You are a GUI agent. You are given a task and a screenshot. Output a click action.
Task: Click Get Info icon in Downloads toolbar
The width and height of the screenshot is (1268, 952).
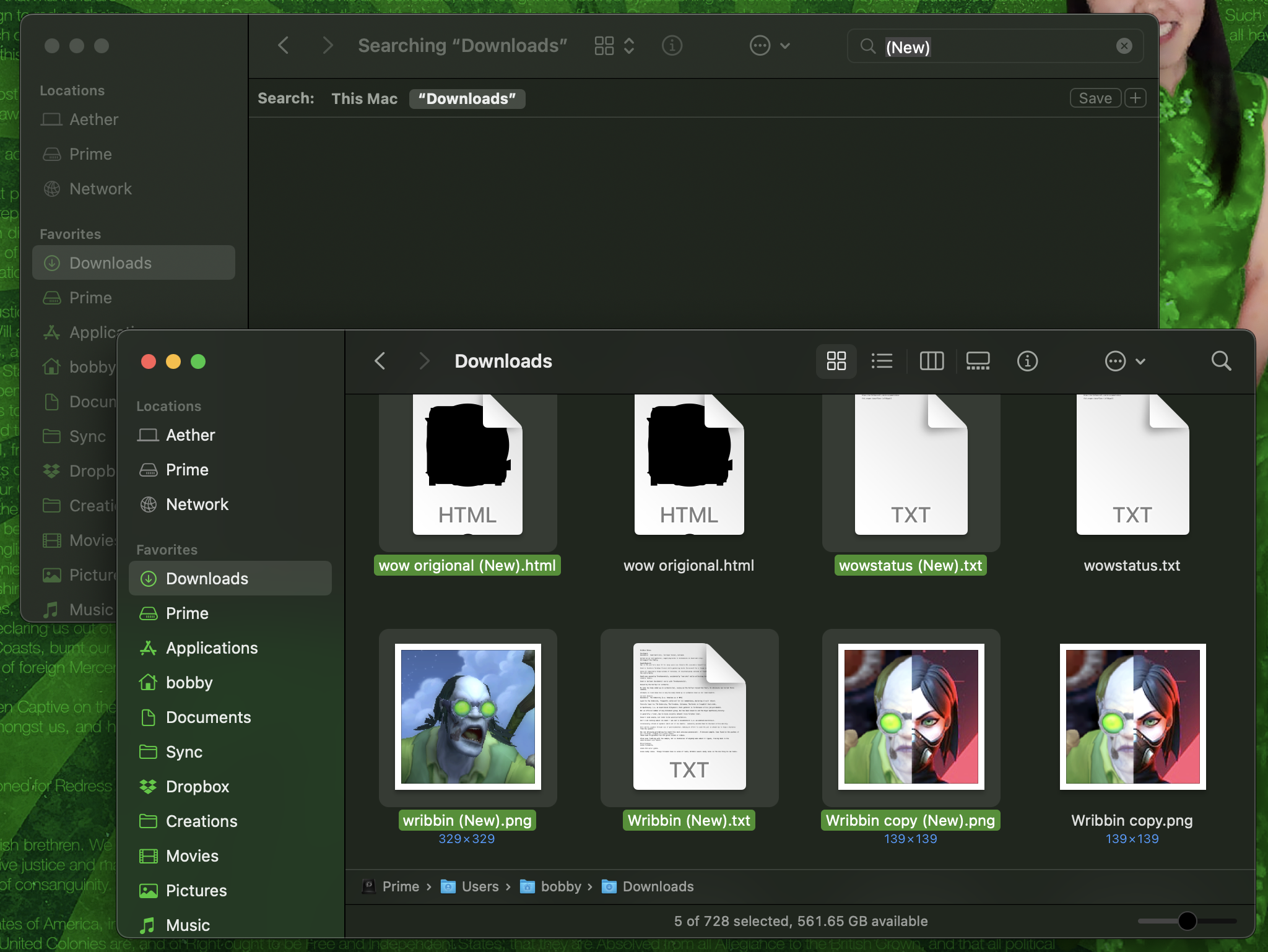pos(1027,361)
